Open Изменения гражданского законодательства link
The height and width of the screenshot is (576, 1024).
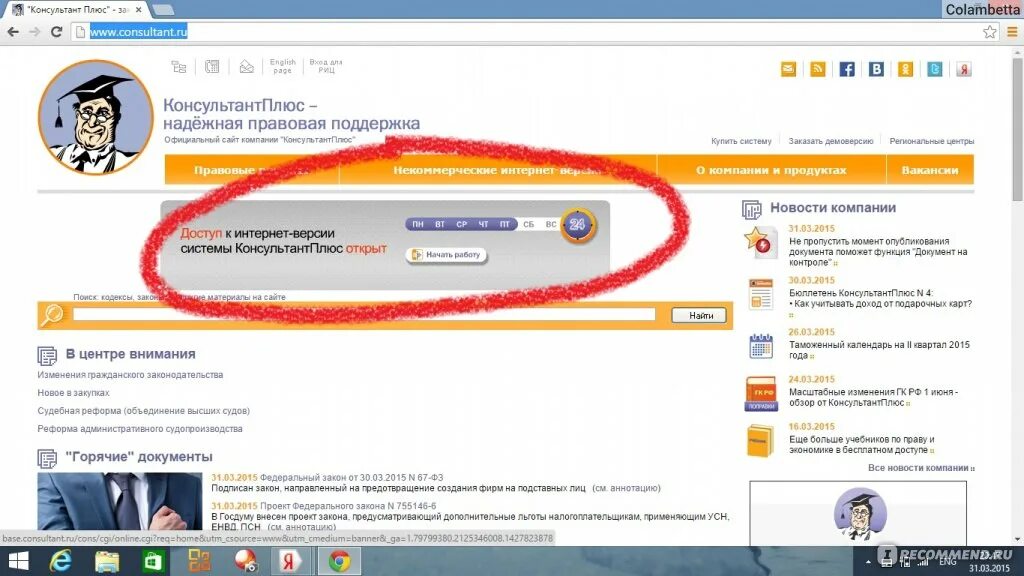click(x=130, y=375)
